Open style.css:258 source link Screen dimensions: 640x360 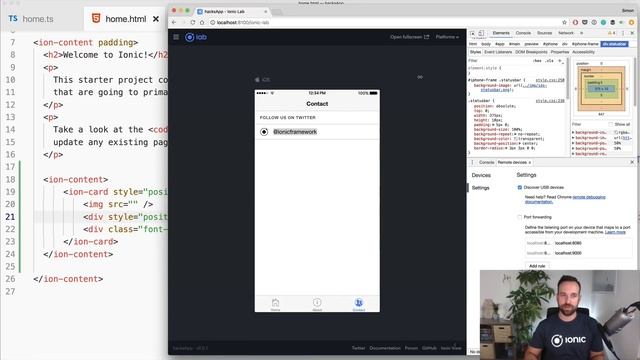tap(550, 80)
